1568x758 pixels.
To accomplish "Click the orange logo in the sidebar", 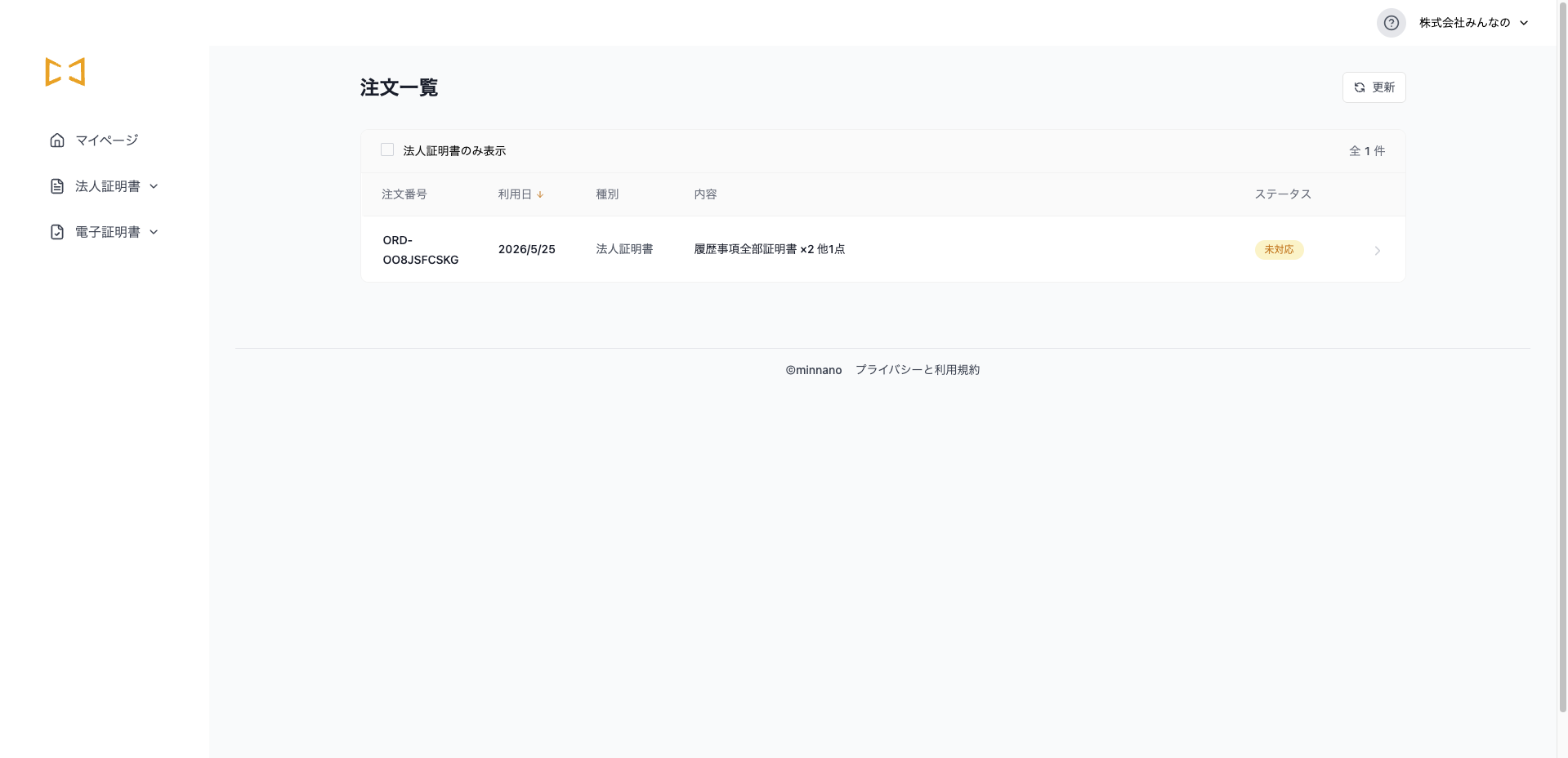I will 65,72.
